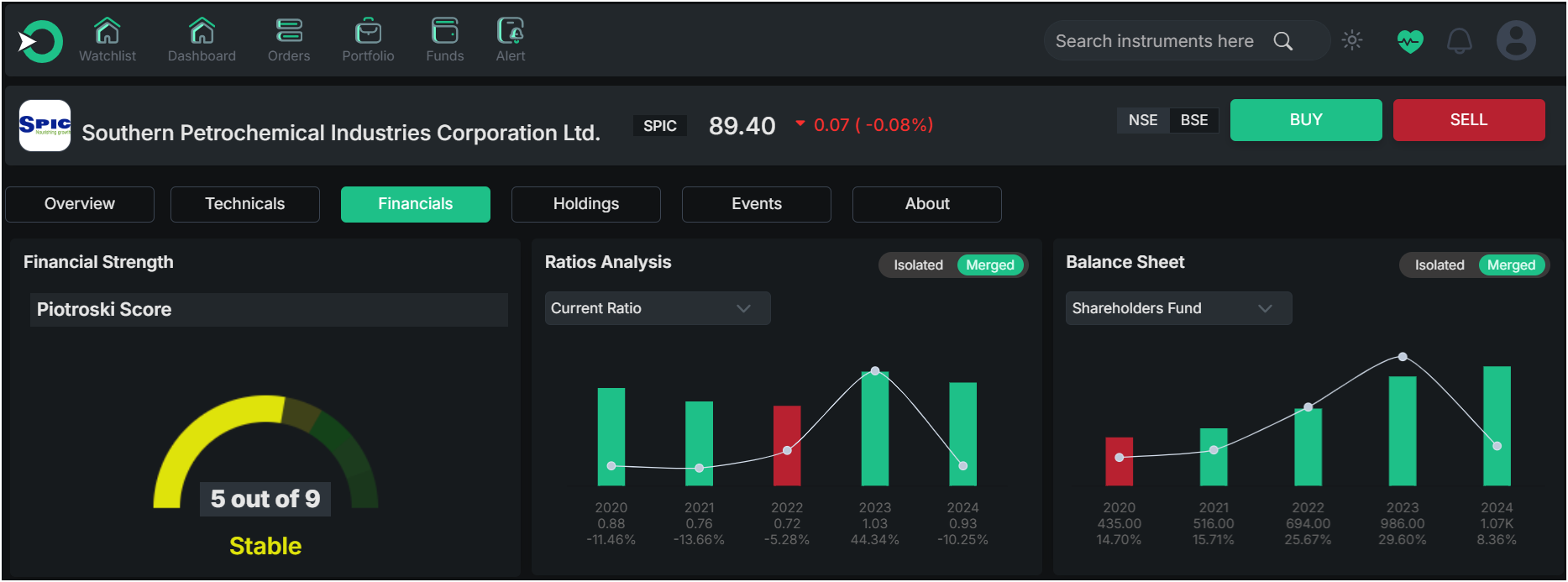The width and height of the screenshot is (1568, 582).
Task: Click the SPIC ticker badge
Action: [x=660, y=126]
